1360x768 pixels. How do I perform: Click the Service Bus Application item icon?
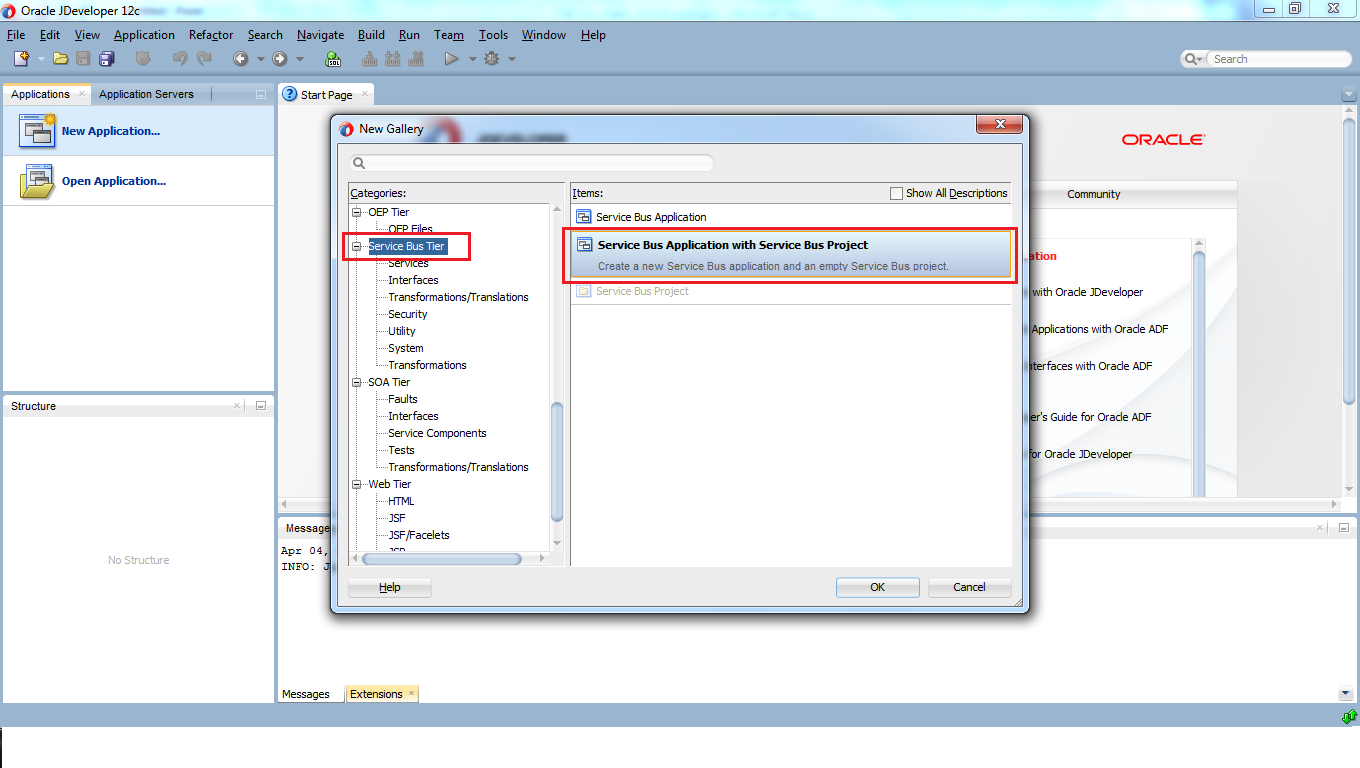point(584,217)
